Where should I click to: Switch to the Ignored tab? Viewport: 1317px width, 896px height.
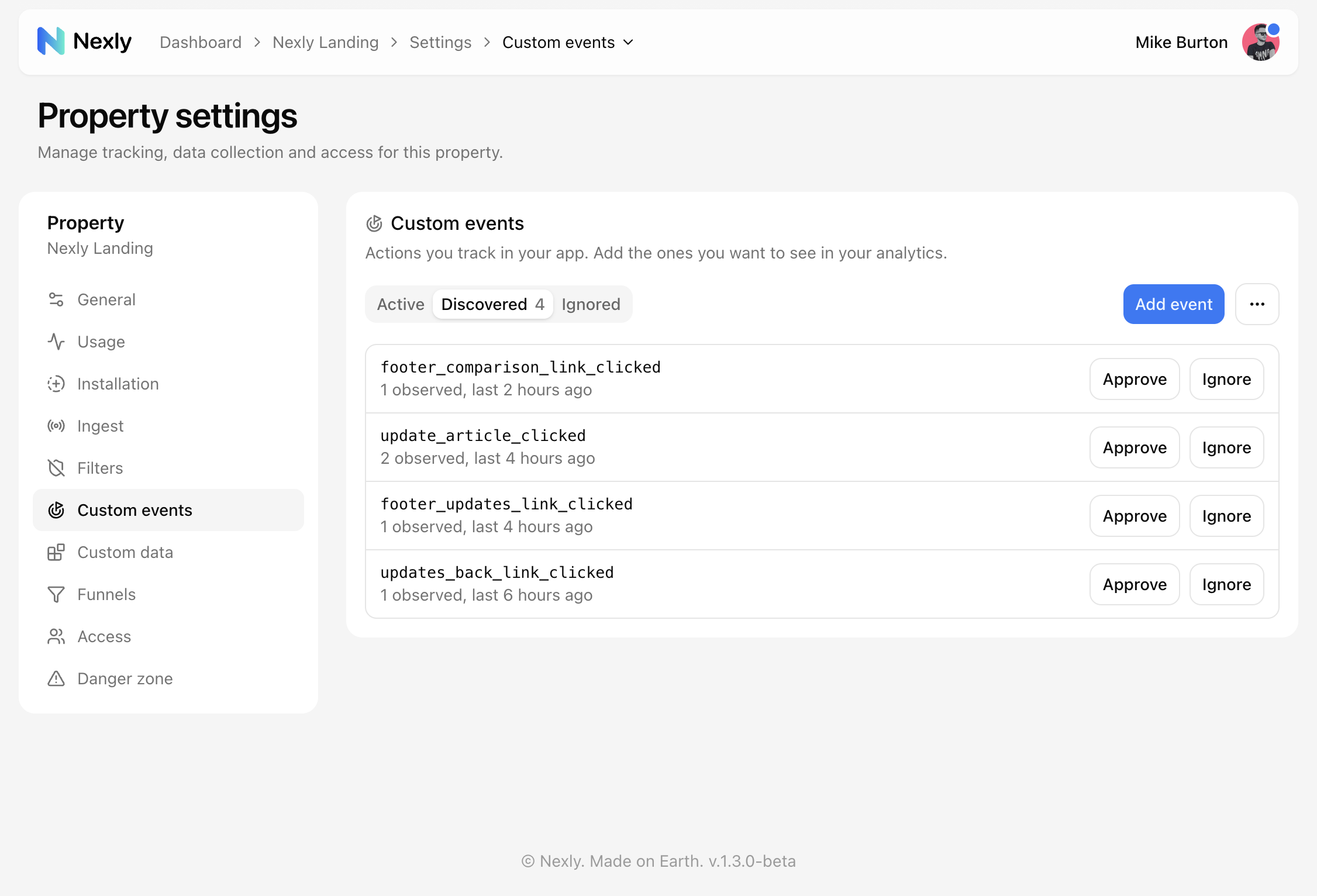coord(591,304)
